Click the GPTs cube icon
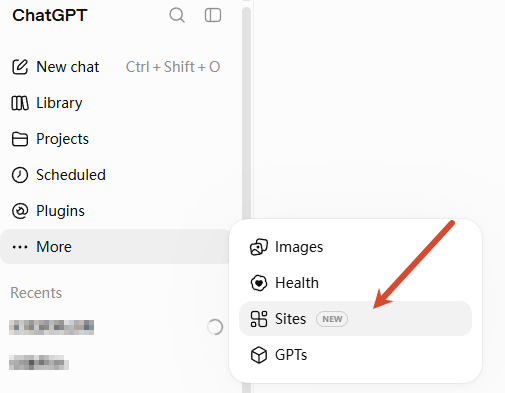The width and height of the screenshot is (505, 393). coord(259,355)
